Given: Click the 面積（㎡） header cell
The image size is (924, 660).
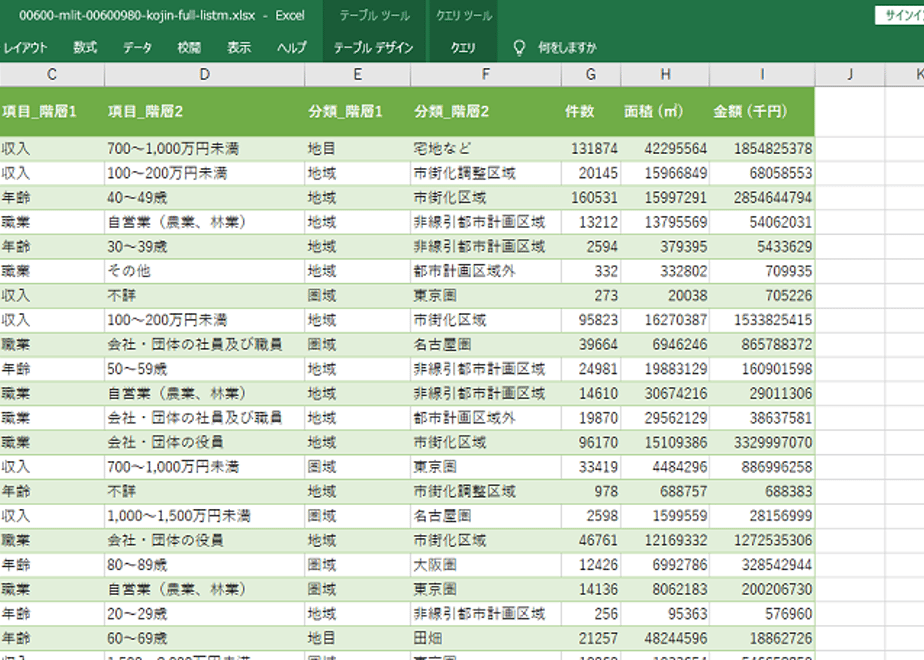Looking at the screenshot, I should pyautogui.click(x=665, y=111).
